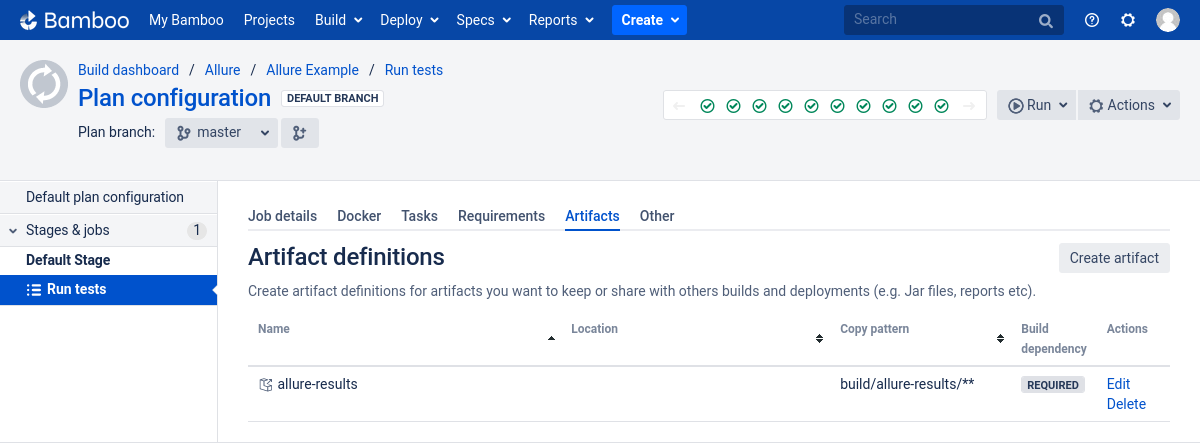
Task: Open My Bamboo in top navigation
Action: (x=186, y=20)
